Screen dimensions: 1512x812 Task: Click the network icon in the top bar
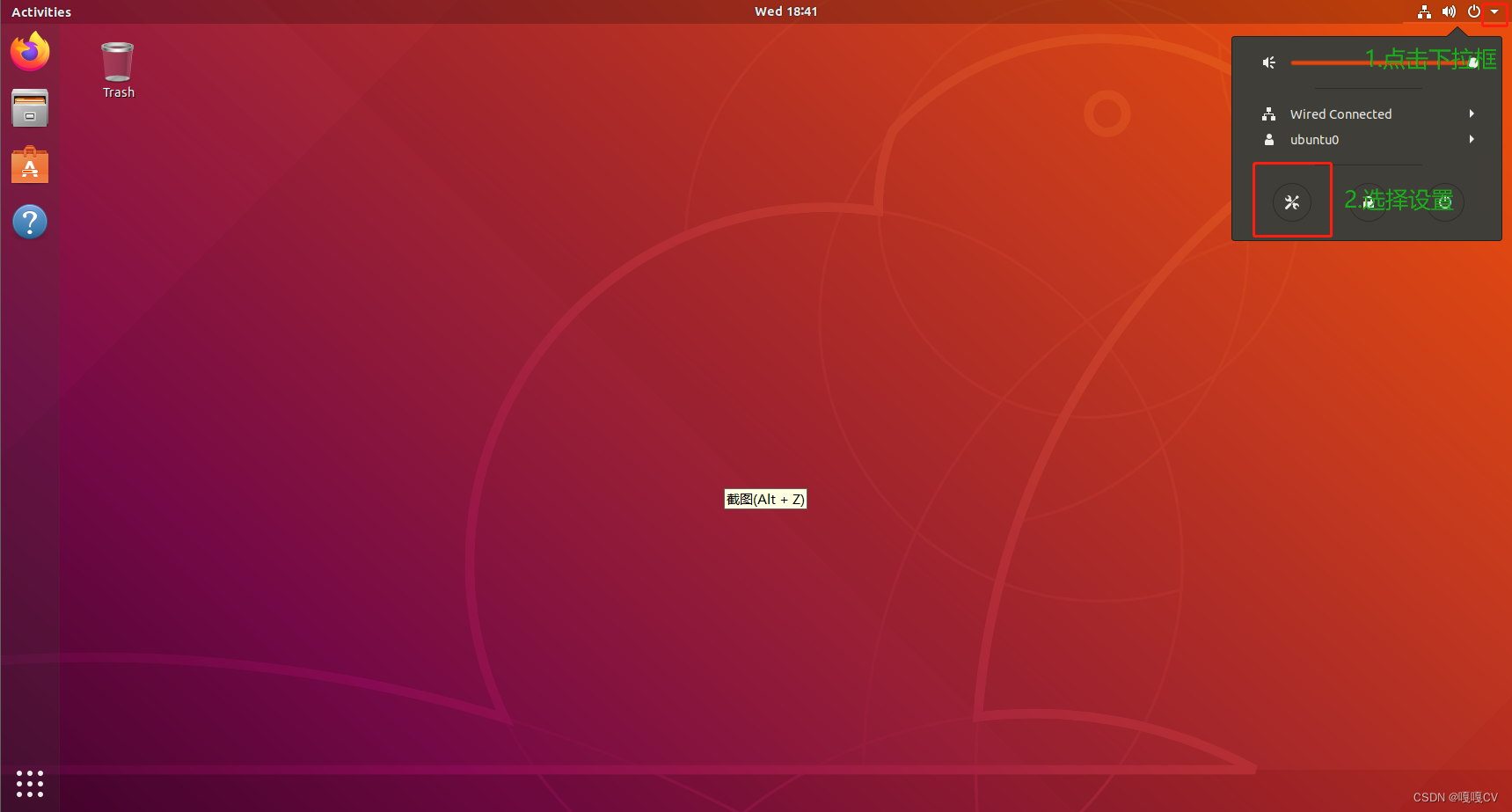point(1424,11)
